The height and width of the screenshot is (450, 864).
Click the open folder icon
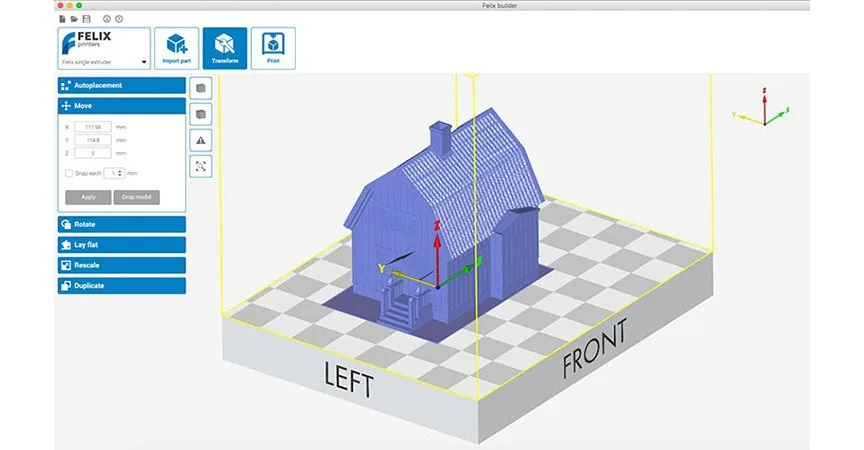pyautogui.click(x=74, y=19)
